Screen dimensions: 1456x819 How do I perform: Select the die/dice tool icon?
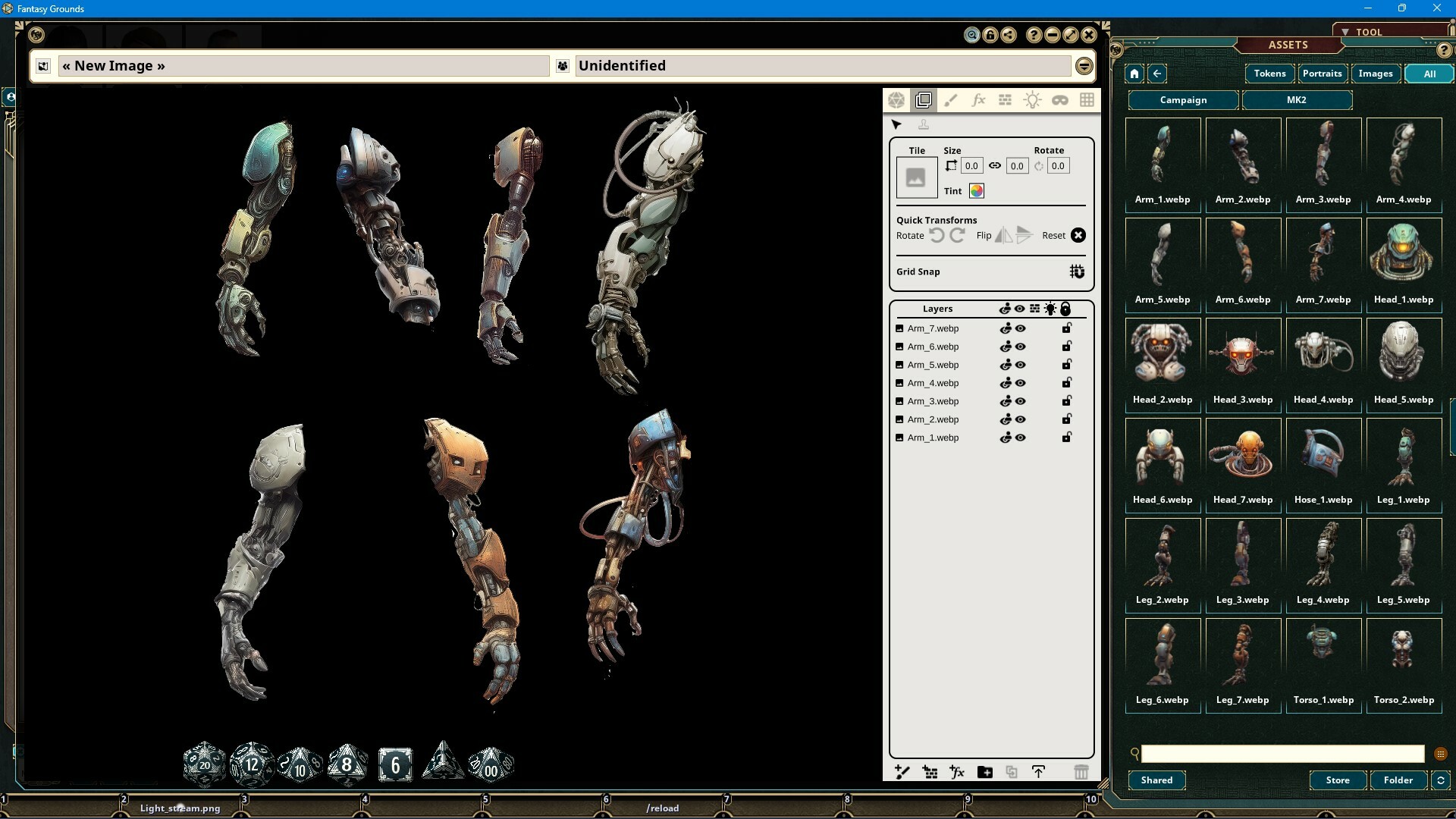(897, 99)
